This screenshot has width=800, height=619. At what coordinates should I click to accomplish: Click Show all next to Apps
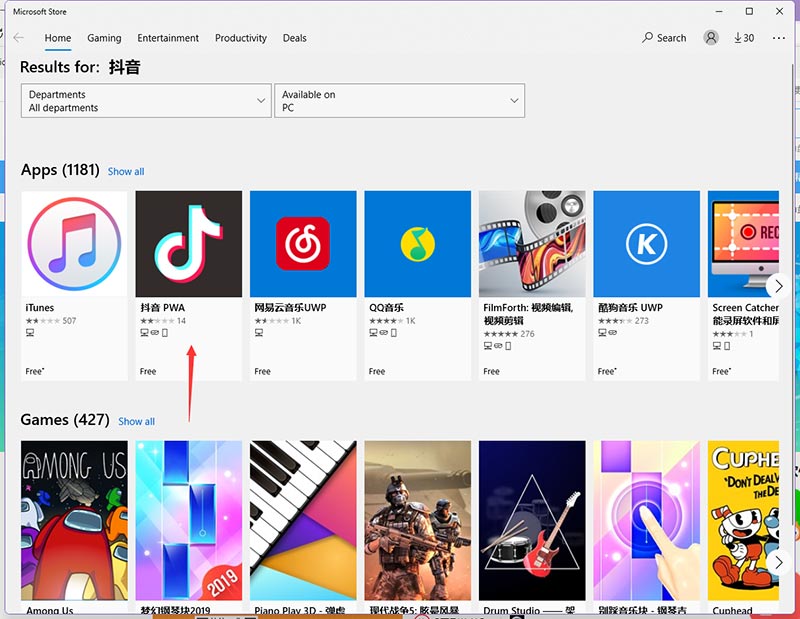125,171
